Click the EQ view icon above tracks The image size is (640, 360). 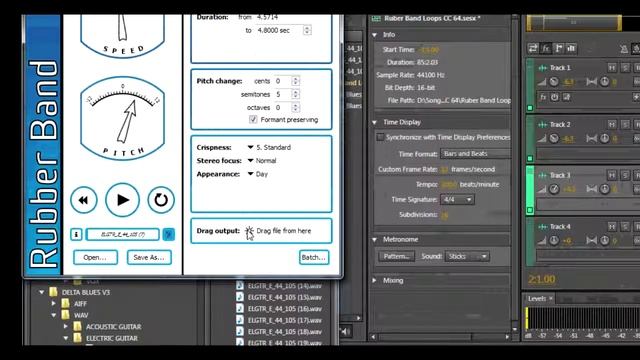[571, 49]
